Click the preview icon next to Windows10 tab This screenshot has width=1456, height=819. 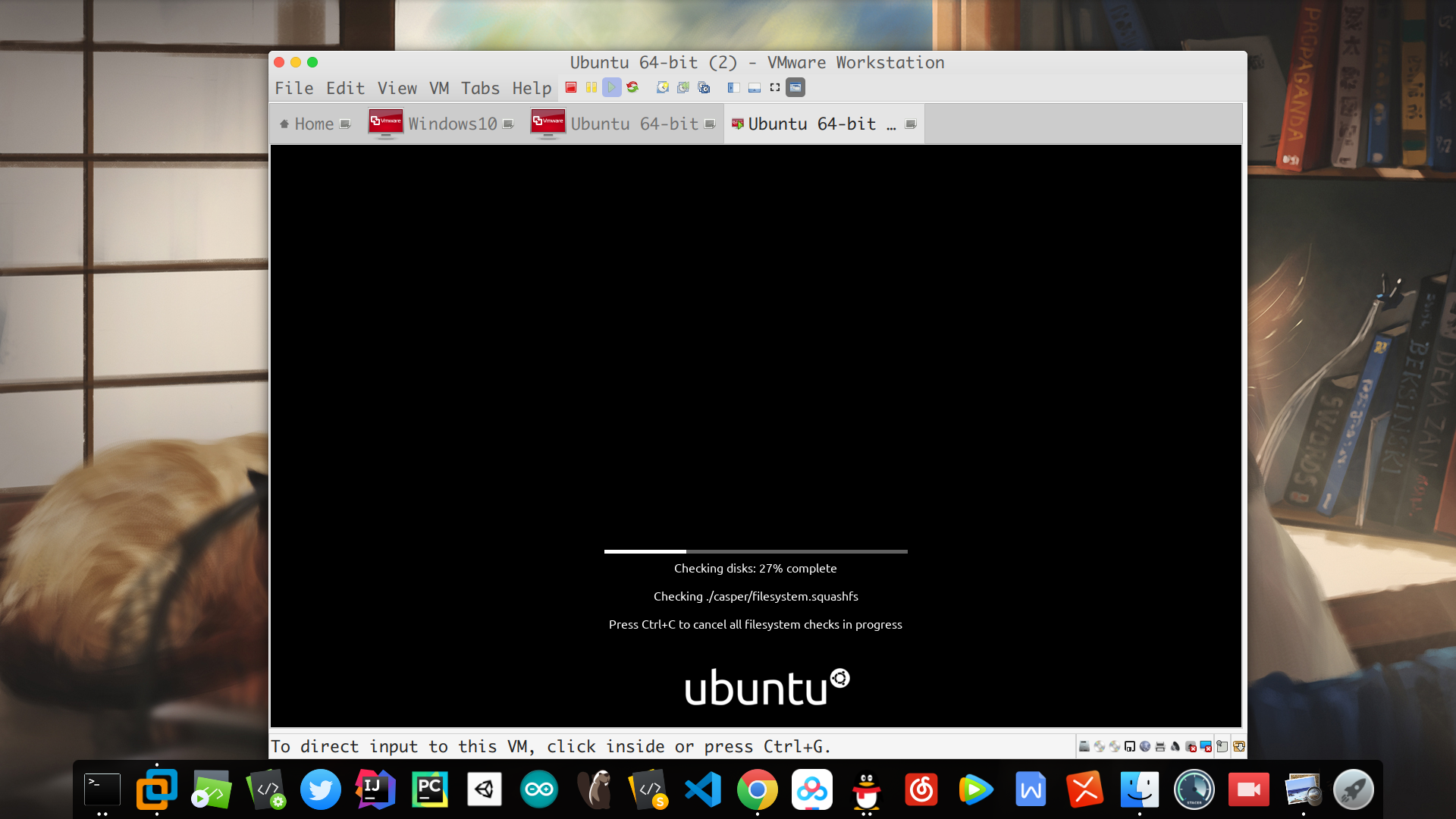pyautogui.click(x=507, y=124)
